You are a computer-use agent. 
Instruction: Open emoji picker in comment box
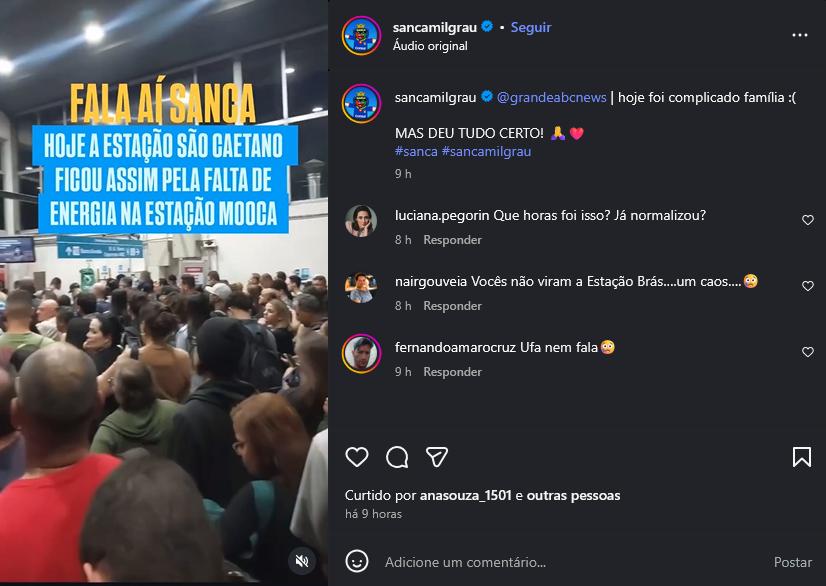[357, 561]
